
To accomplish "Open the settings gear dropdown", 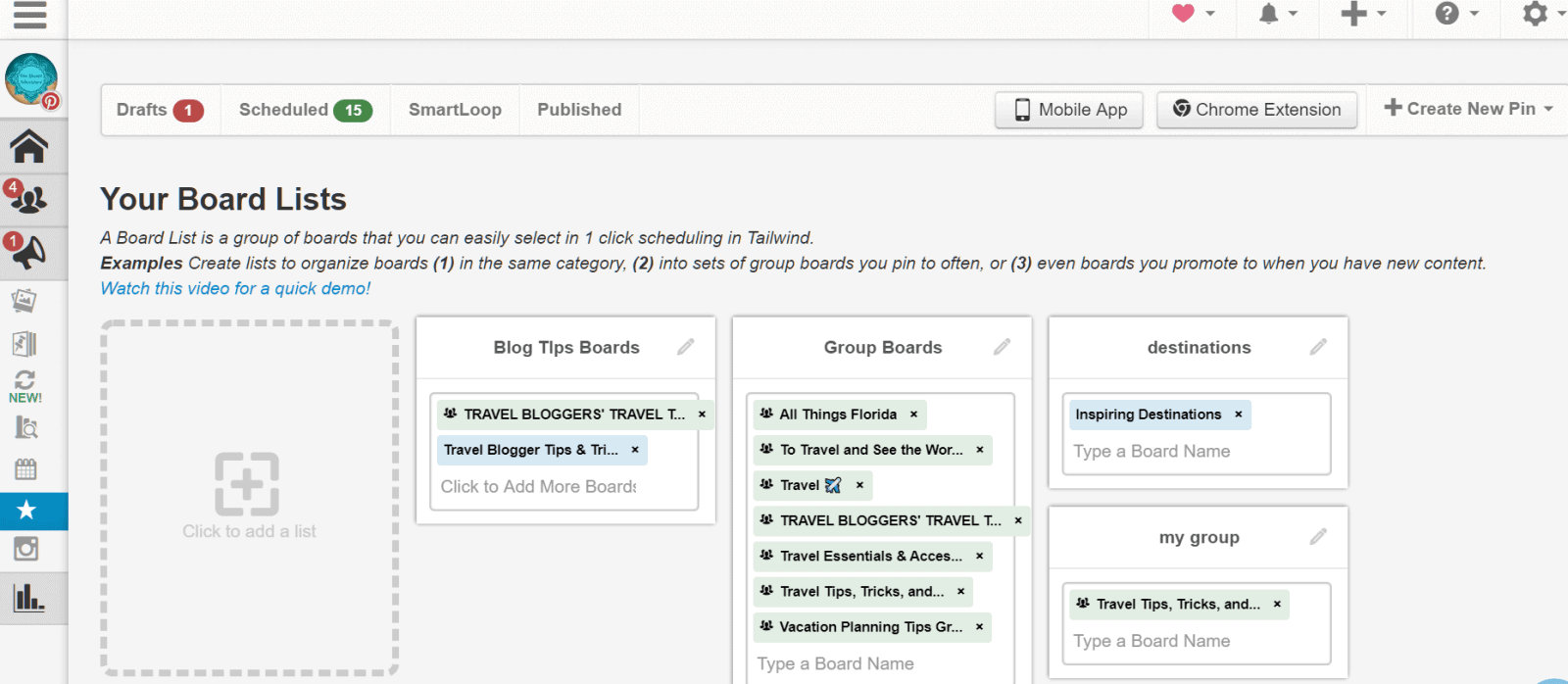I will [x=1543, y=14].
